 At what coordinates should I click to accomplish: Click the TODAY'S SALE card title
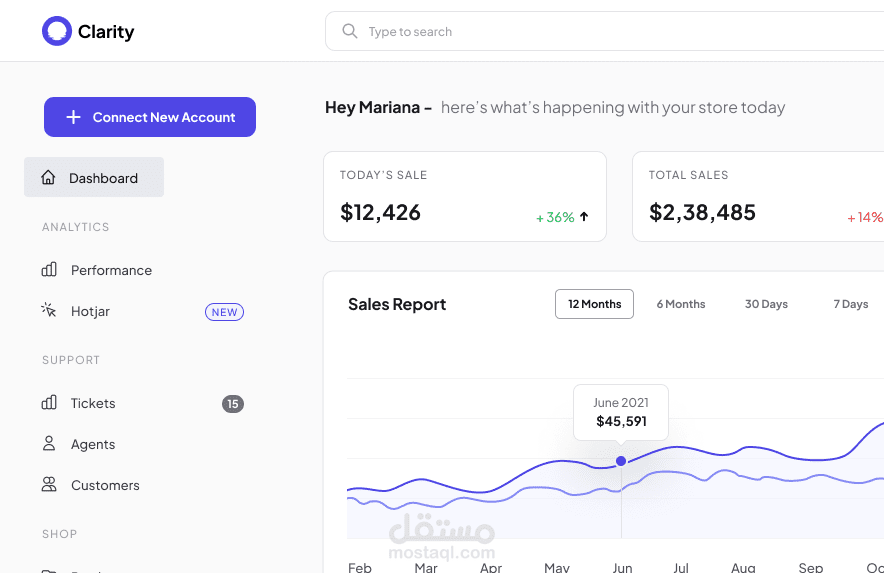(x=383, y=175)
